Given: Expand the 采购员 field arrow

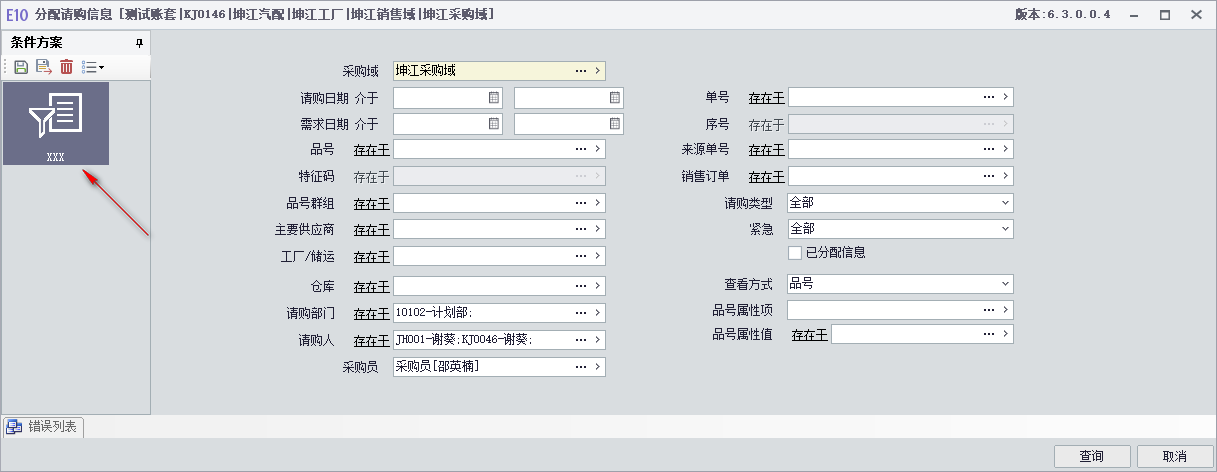Looking at the screenshot, I should [598, 367].
